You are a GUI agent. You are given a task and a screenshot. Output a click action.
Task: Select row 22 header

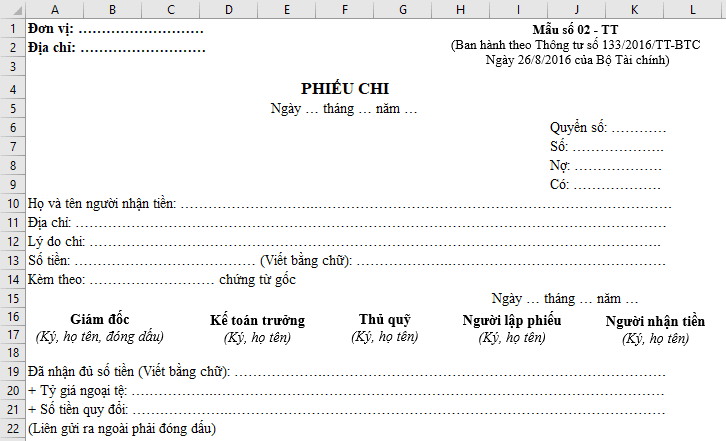[x=13, y=428]
